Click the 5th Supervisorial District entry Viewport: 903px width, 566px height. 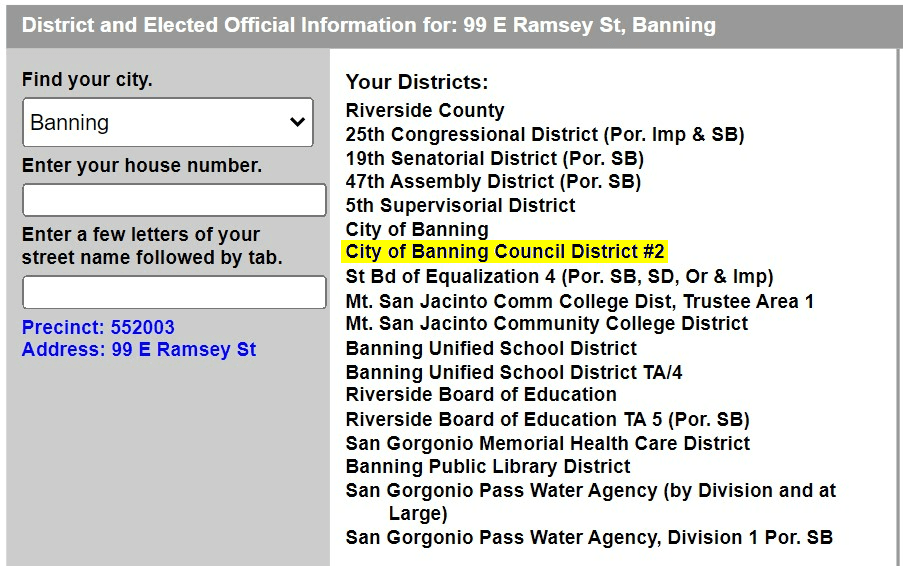(460, 205)
